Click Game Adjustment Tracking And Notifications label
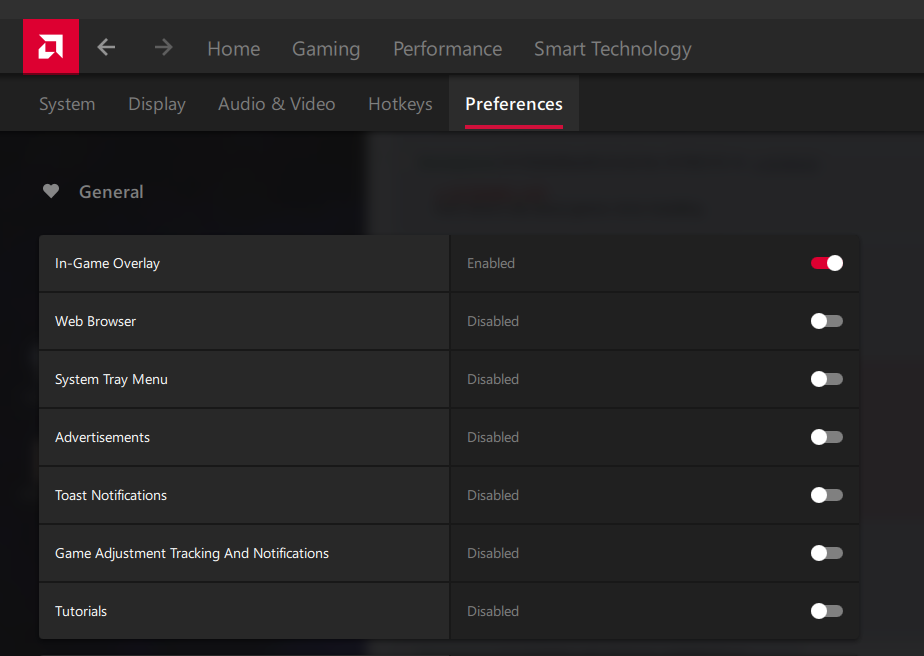Screen dimensions: 924x656 coord(192,553)
